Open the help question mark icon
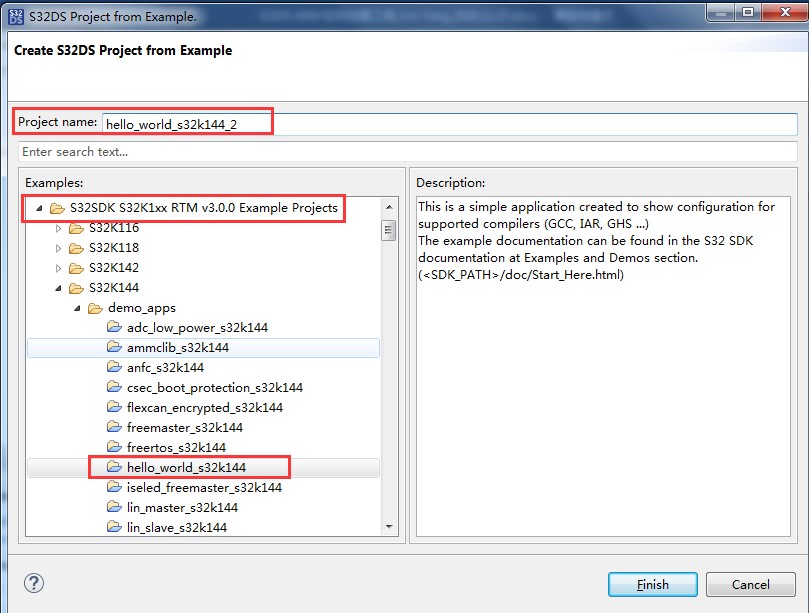 tap(34, 584)
